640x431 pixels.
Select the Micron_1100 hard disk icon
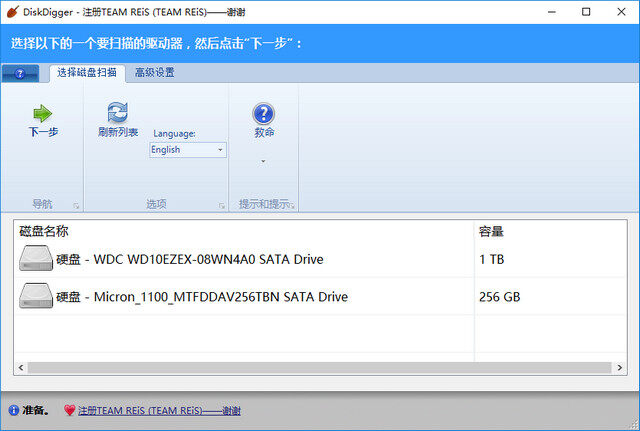pos(36,295)
